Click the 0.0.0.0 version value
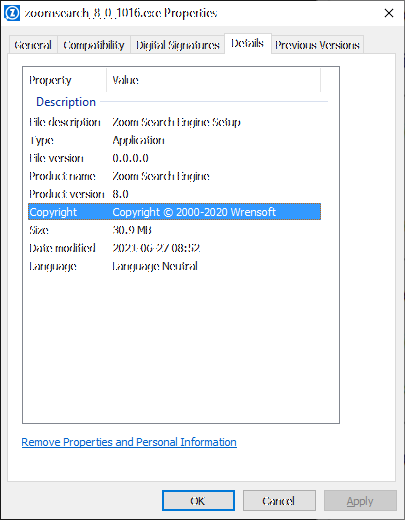The width and height of the screenshot is (405, 520). coord(130,158)
